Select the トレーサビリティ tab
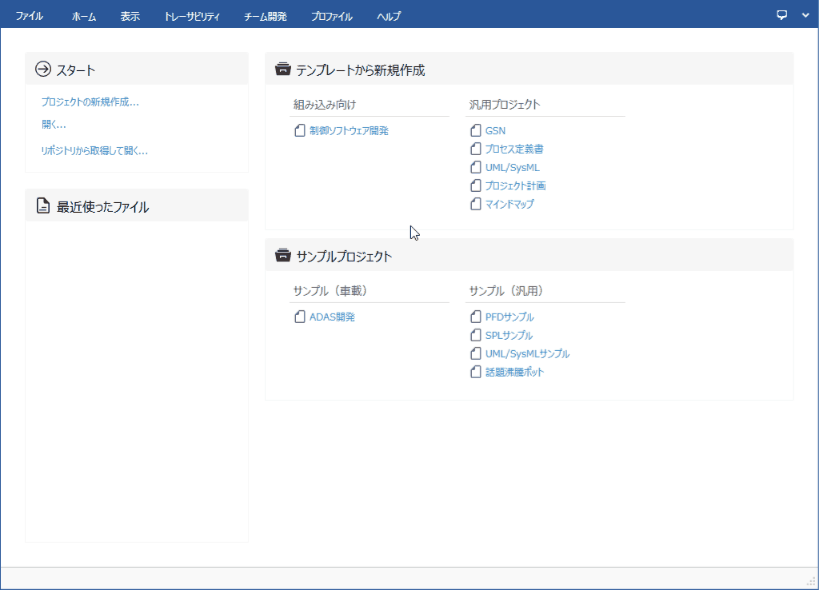 [x=192, y=16]
